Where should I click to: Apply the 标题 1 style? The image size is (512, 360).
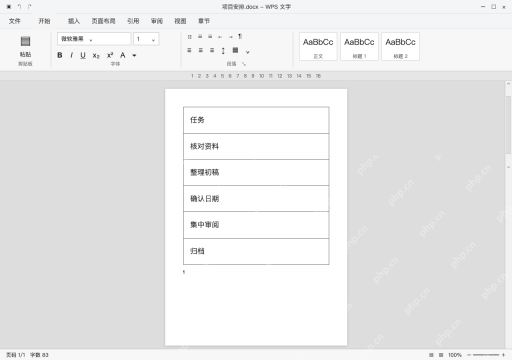point(359,46)
